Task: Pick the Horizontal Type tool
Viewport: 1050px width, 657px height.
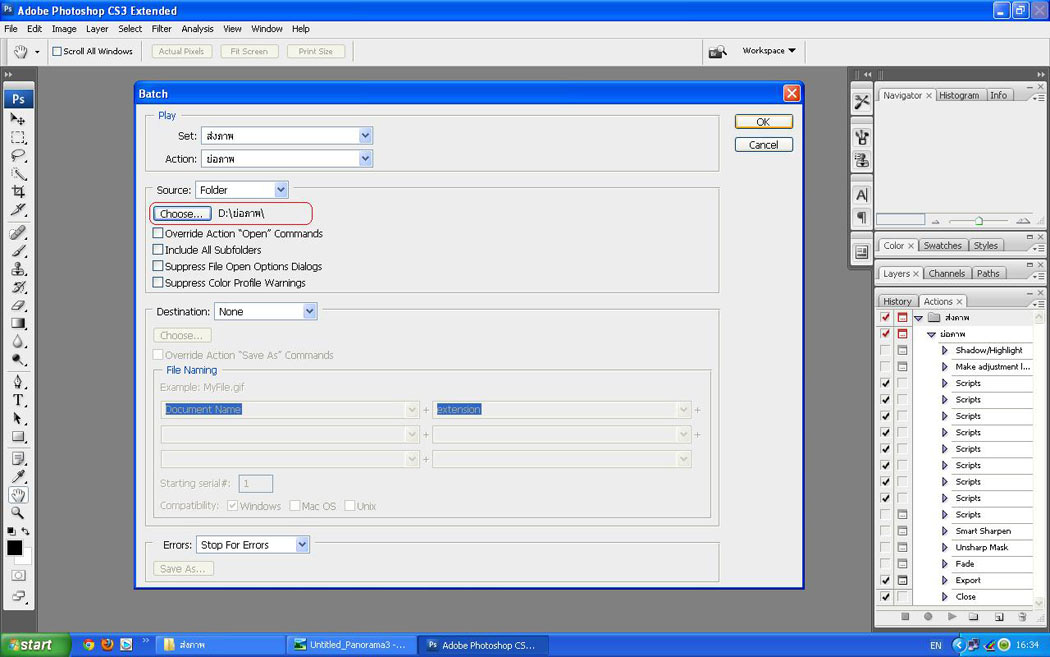Action: click(x=18, y=400)
